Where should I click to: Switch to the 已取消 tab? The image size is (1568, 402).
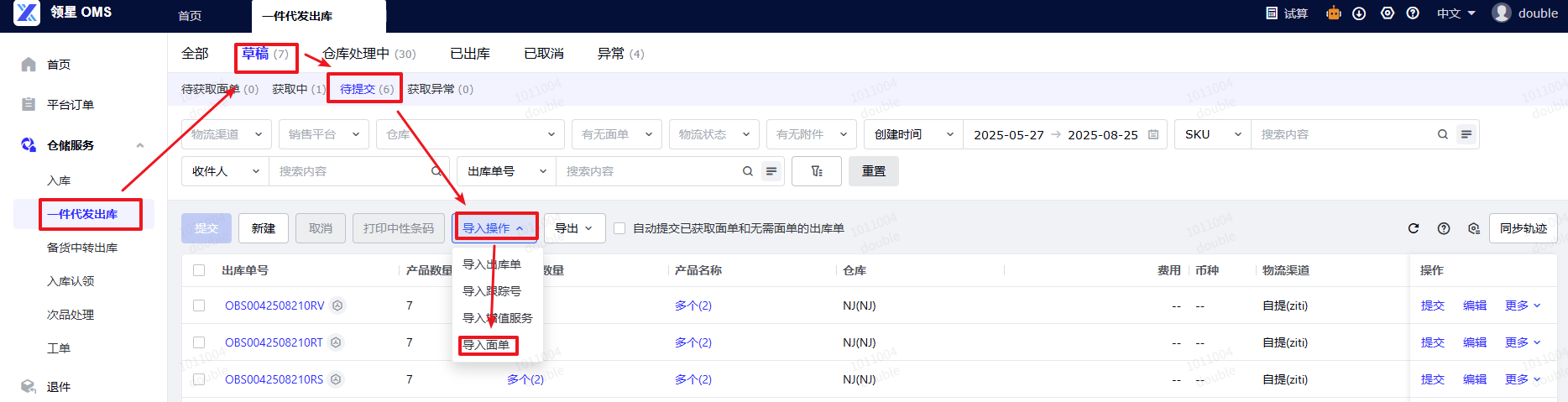tap(544, 54)
